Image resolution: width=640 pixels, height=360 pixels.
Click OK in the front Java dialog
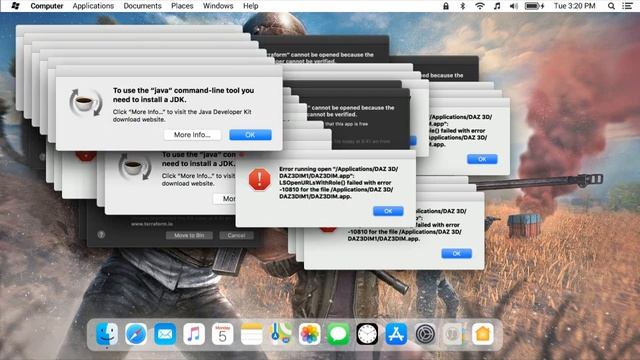[x=250, y=135]
